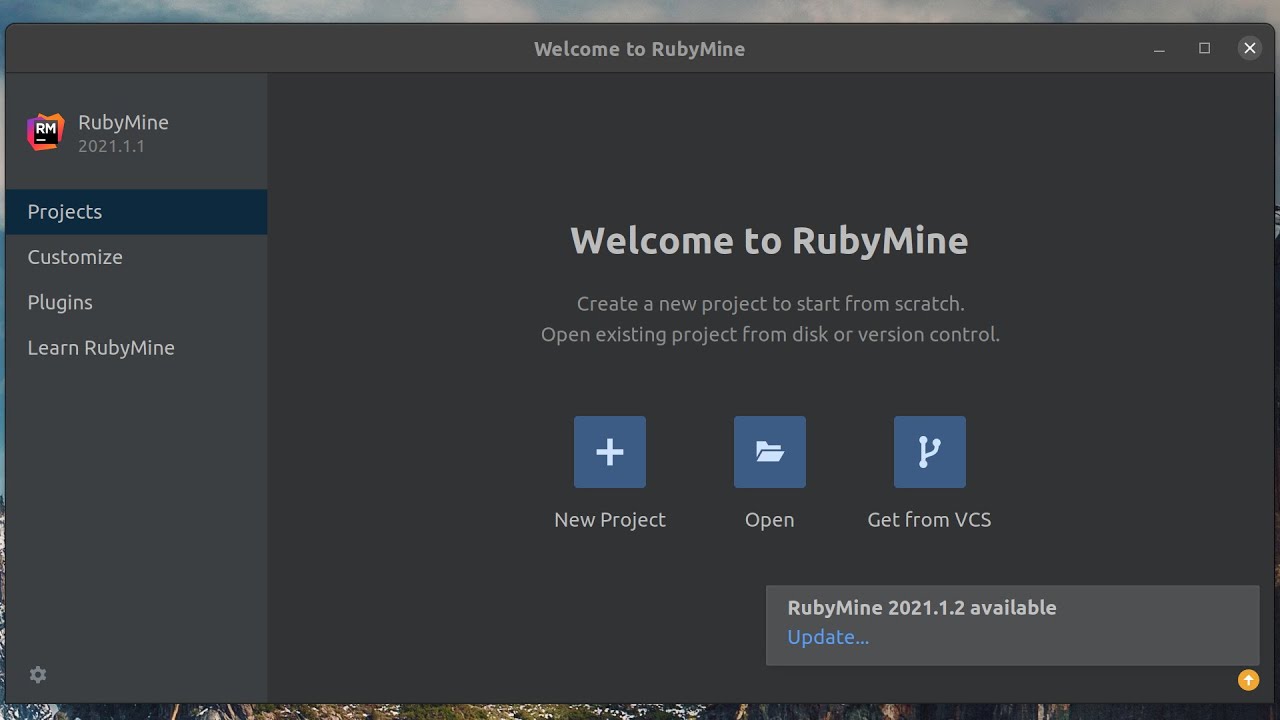Maximize the Welcome to RubyMine window

point(1204,48)
